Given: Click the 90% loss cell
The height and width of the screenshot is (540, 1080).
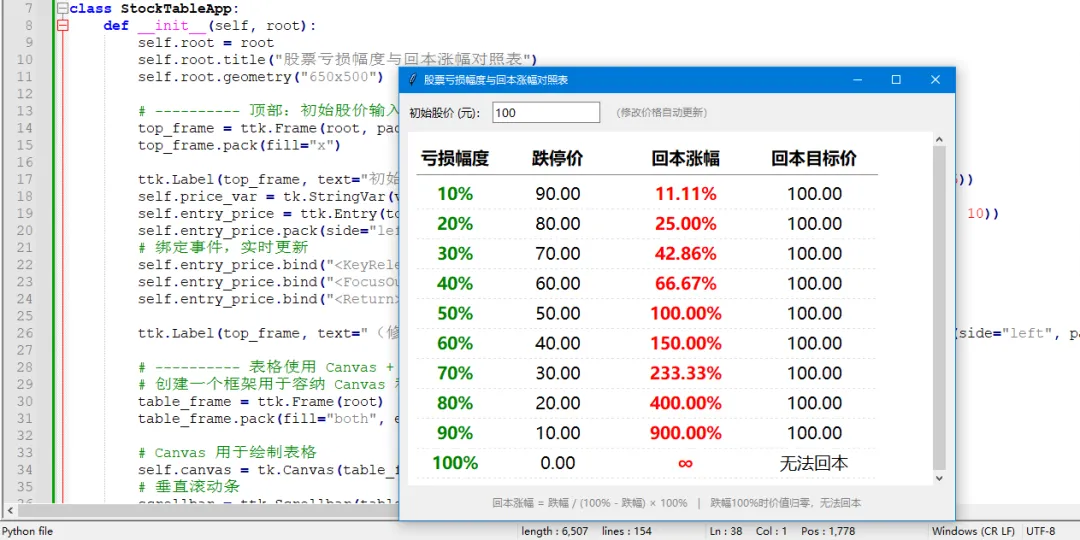Looking at the screenshot, I should [x=455, y=433].
